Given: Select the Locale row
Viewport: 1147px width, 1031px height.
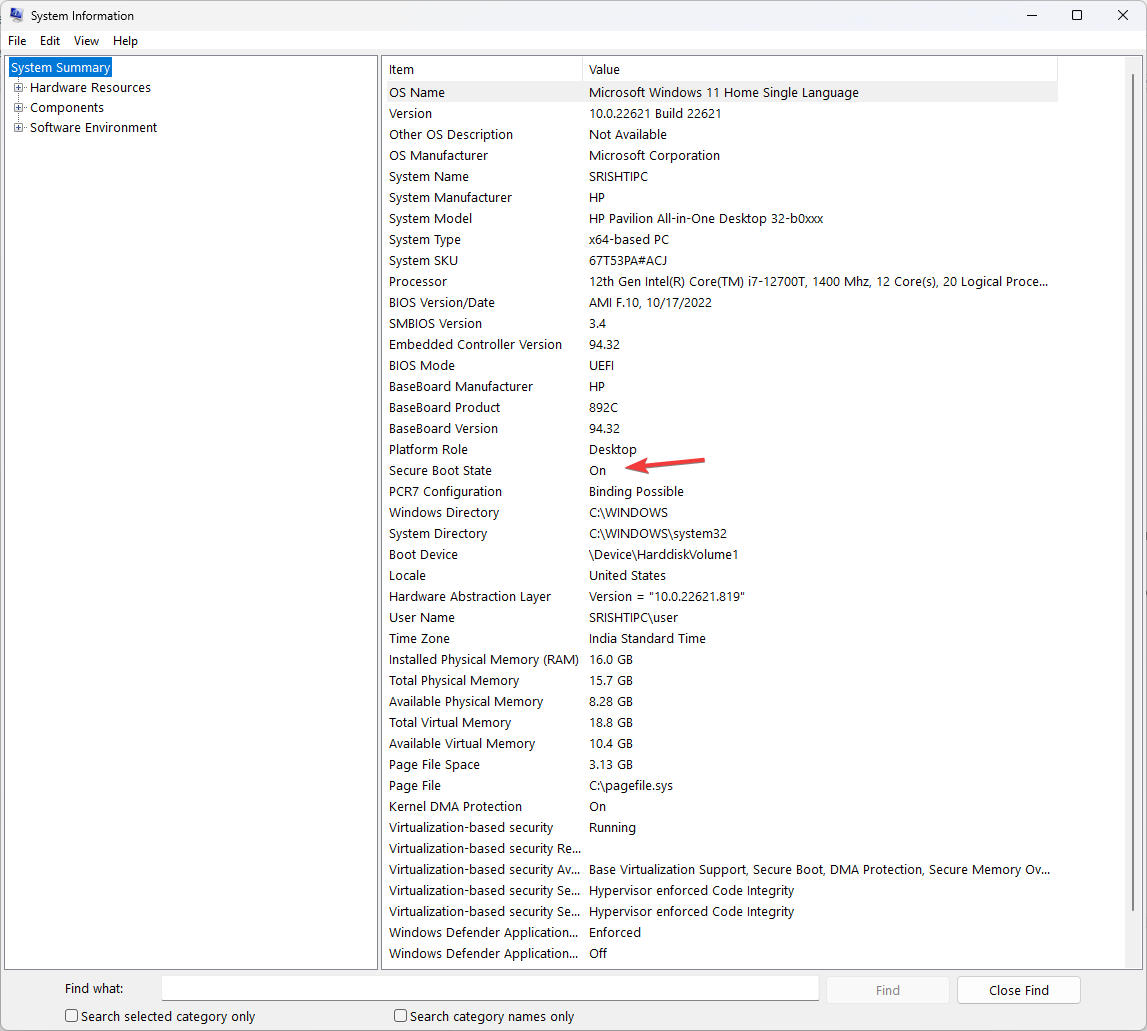Looking at the screenshot, I should [x=722, y=576].
